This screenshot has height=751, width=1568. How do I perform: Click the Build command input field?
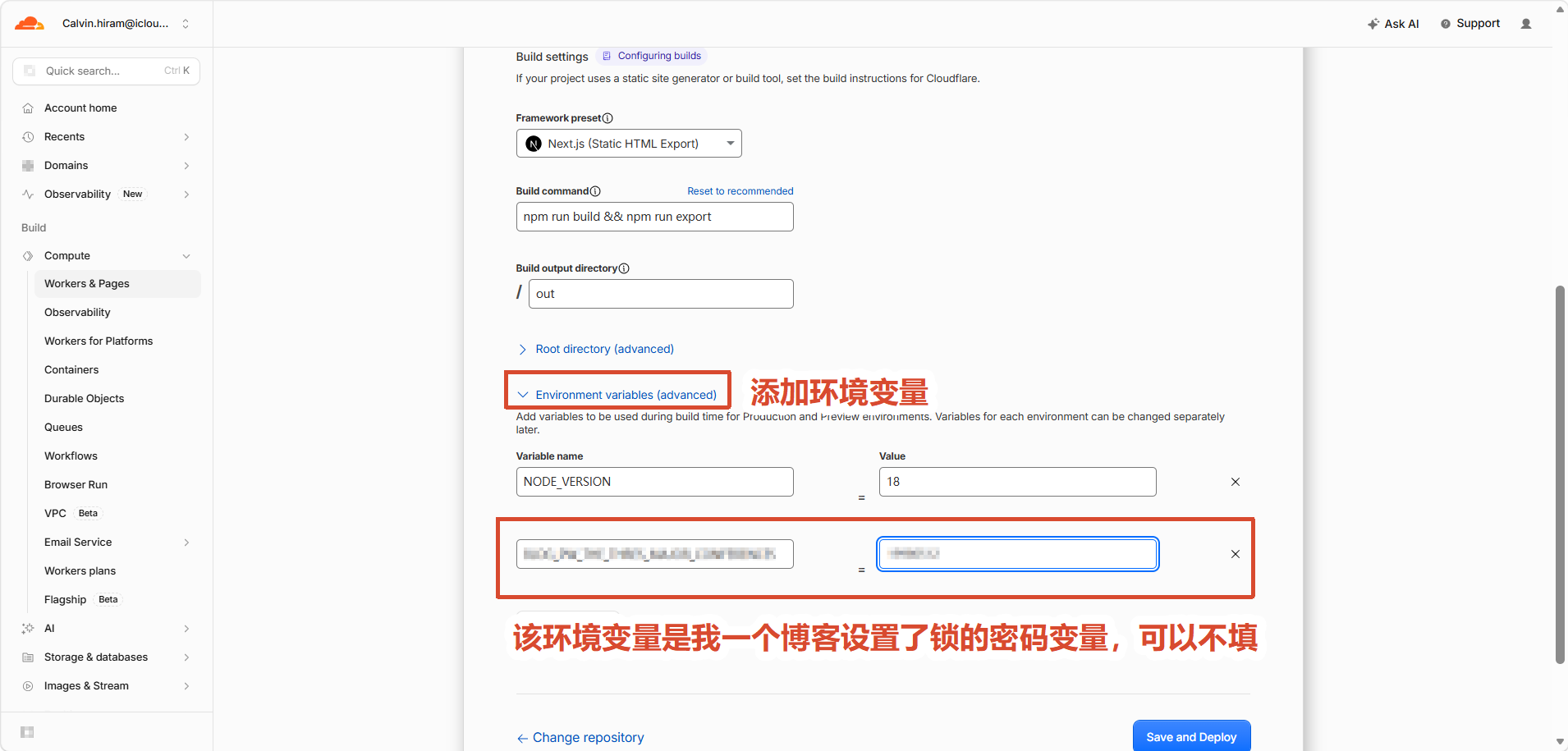click(654, 217)
